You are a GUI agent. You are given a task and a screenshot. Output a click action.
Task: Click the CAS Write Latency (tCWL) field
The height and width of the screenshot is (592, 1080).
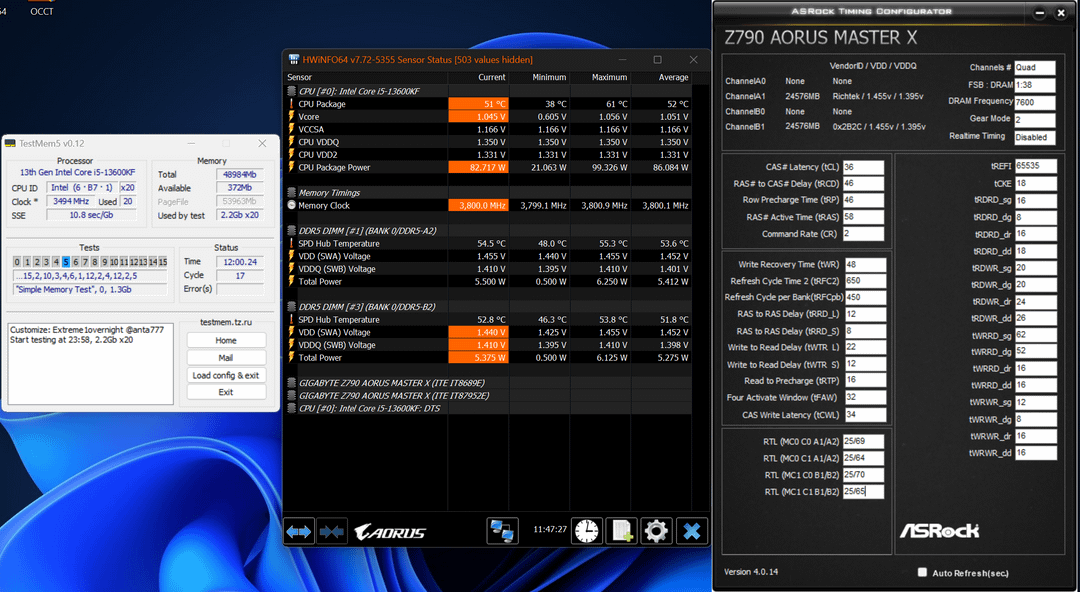865,415
